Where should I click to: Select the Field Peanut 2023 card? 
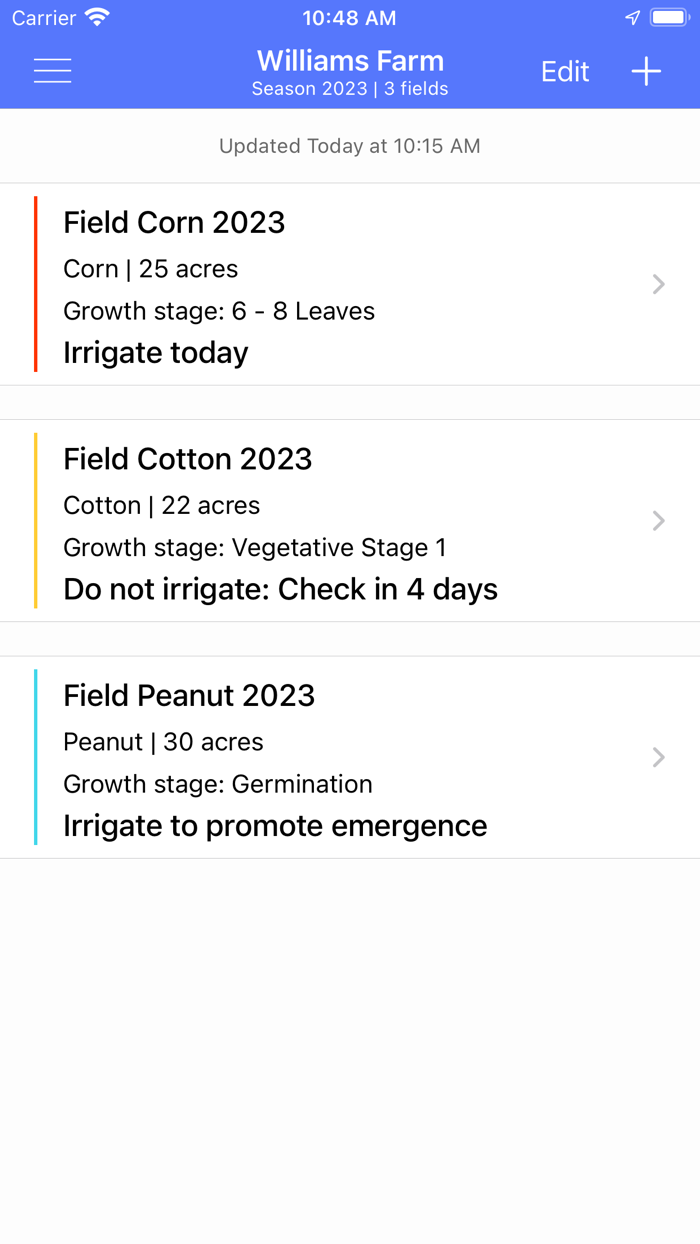[350, 757]
